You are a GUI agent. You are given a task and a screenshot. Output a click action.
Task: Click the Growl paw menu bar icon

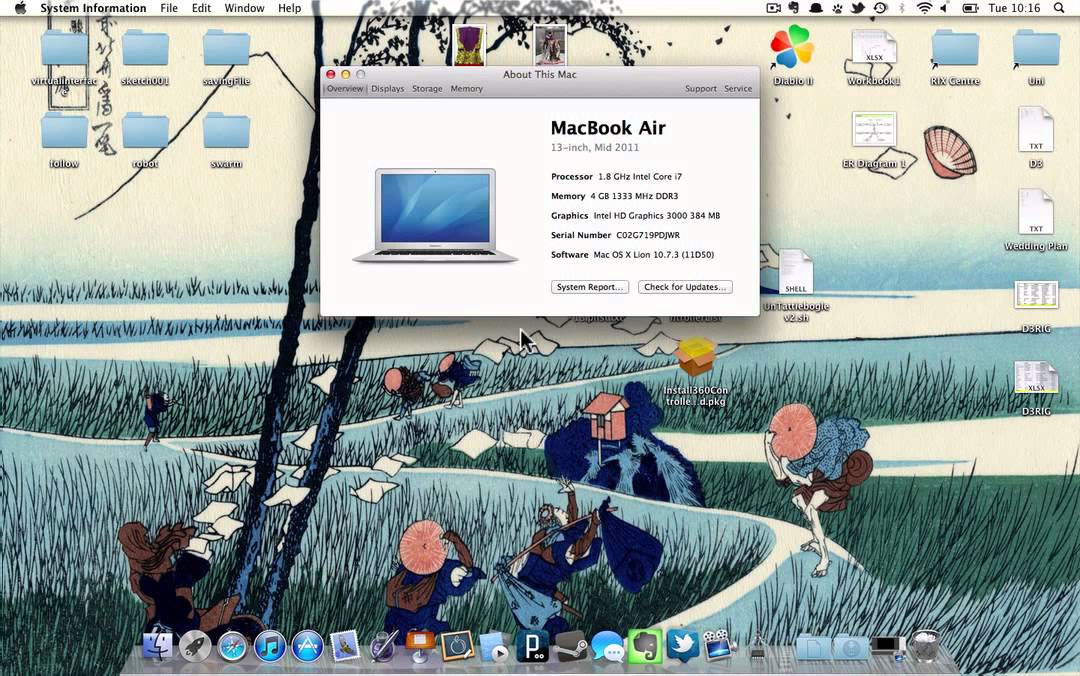838,8
